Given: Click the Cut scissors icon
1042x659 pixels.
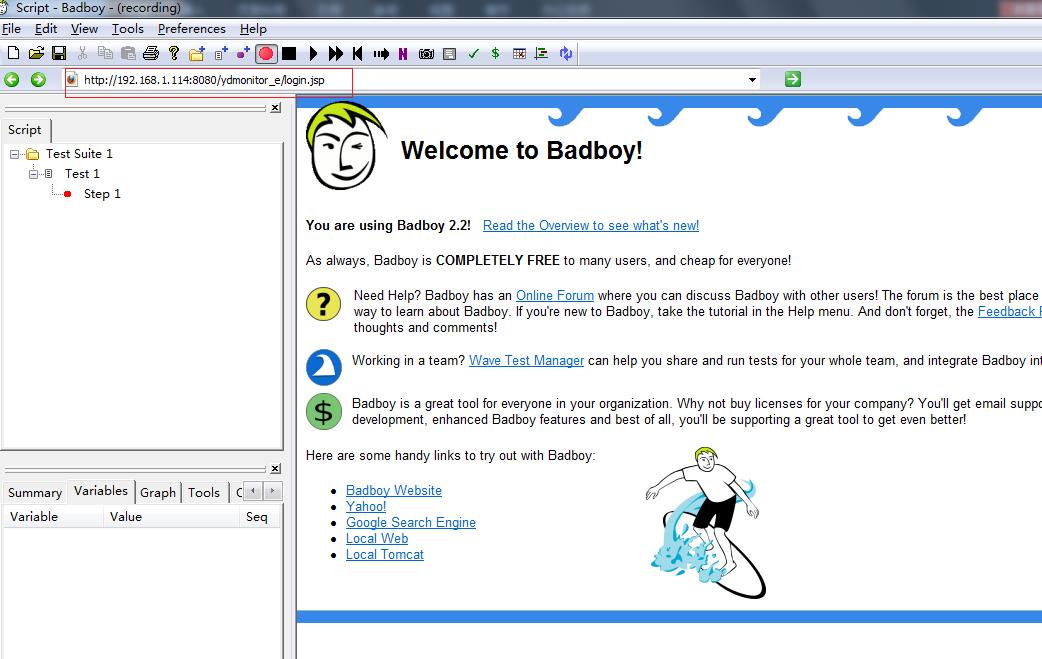Looking at the screenshot, I should point(82,53).
